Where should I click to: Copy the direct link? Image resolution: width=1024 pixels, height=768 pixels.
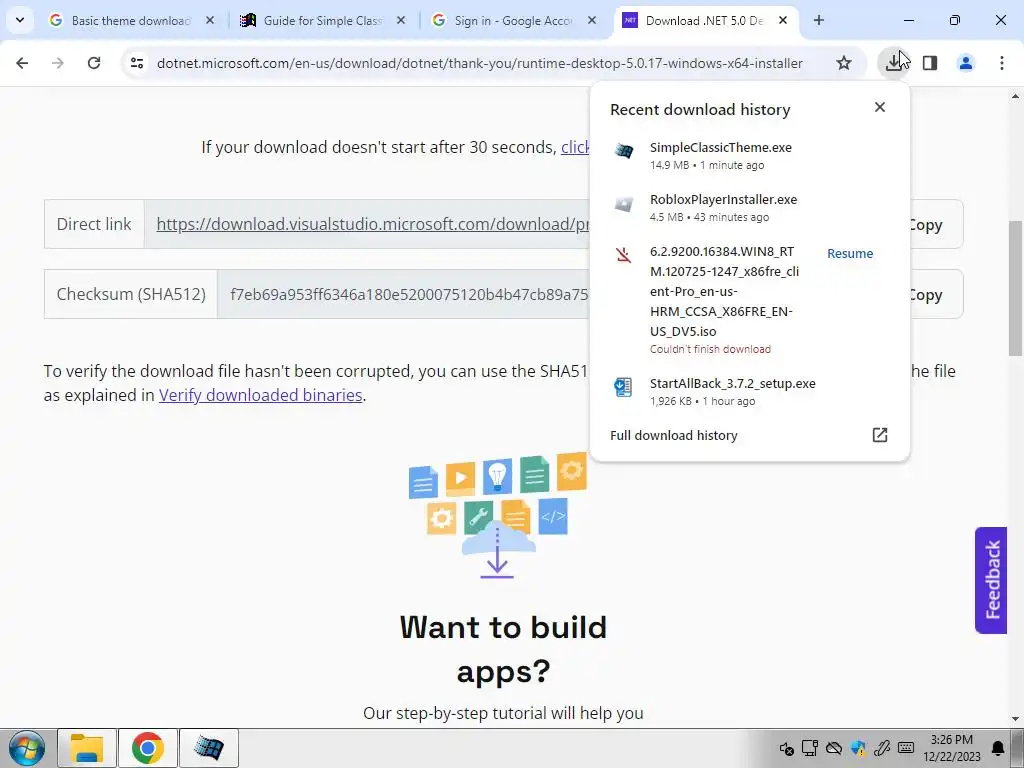(934, 224)
